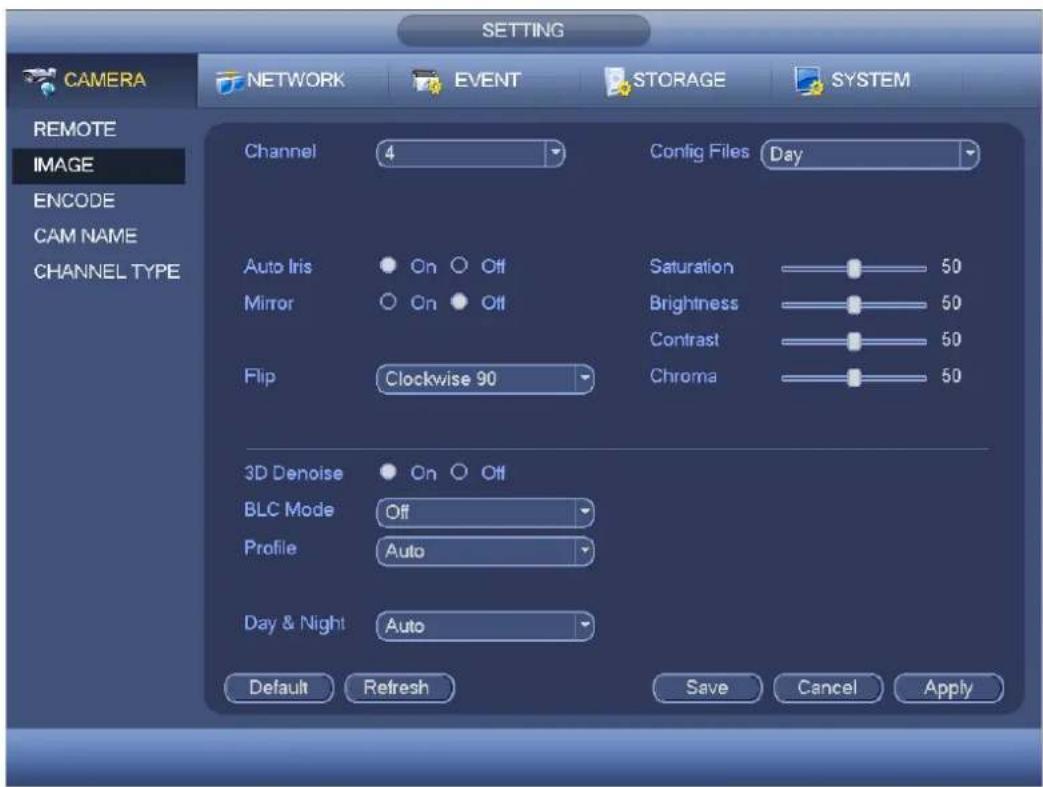Open CAM NAME in the sidebar
Image resolution: width=1043 pixels, height=787 pixels.
click(85, 236)
